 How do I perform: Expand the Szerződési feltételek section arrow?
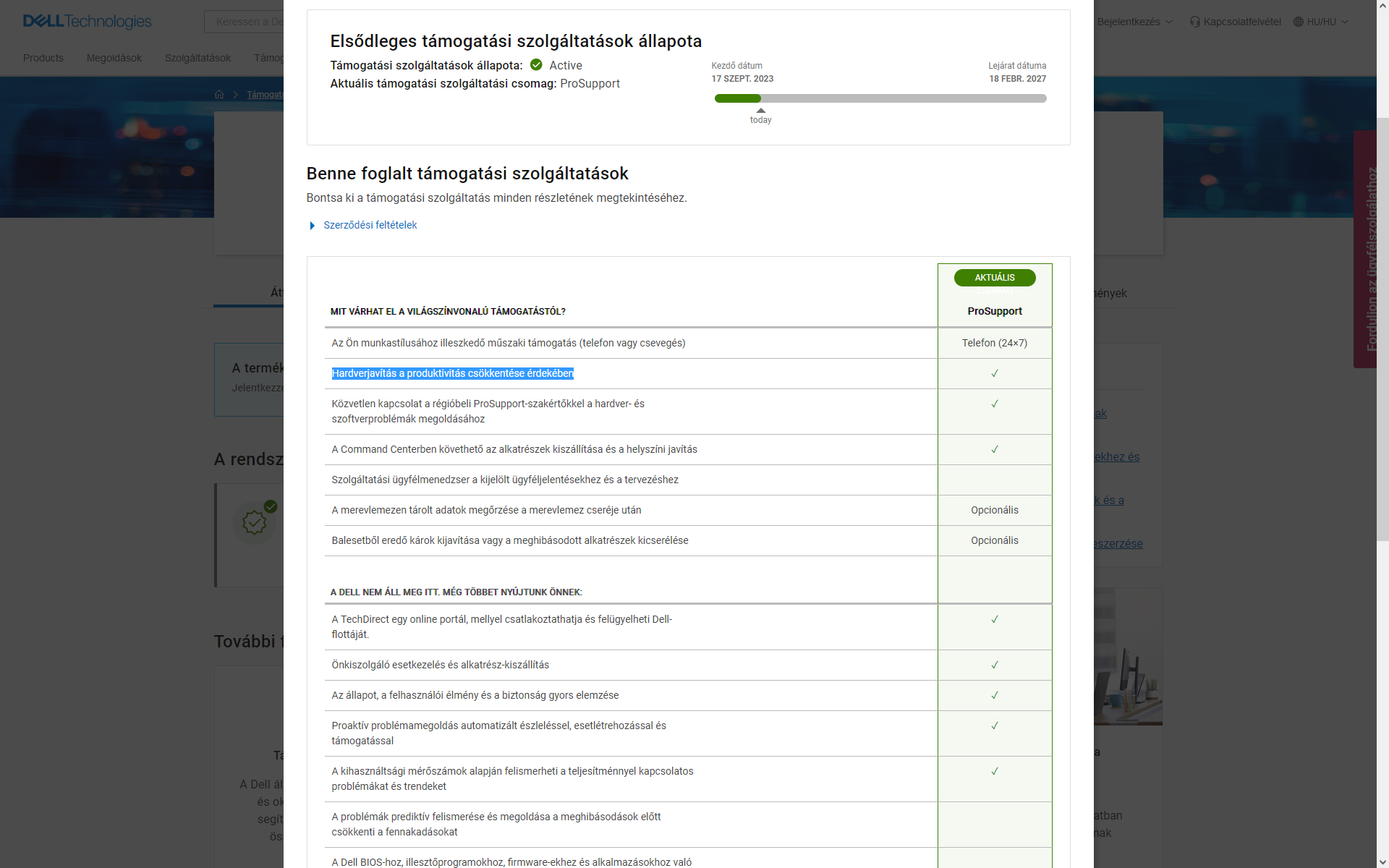312,226
